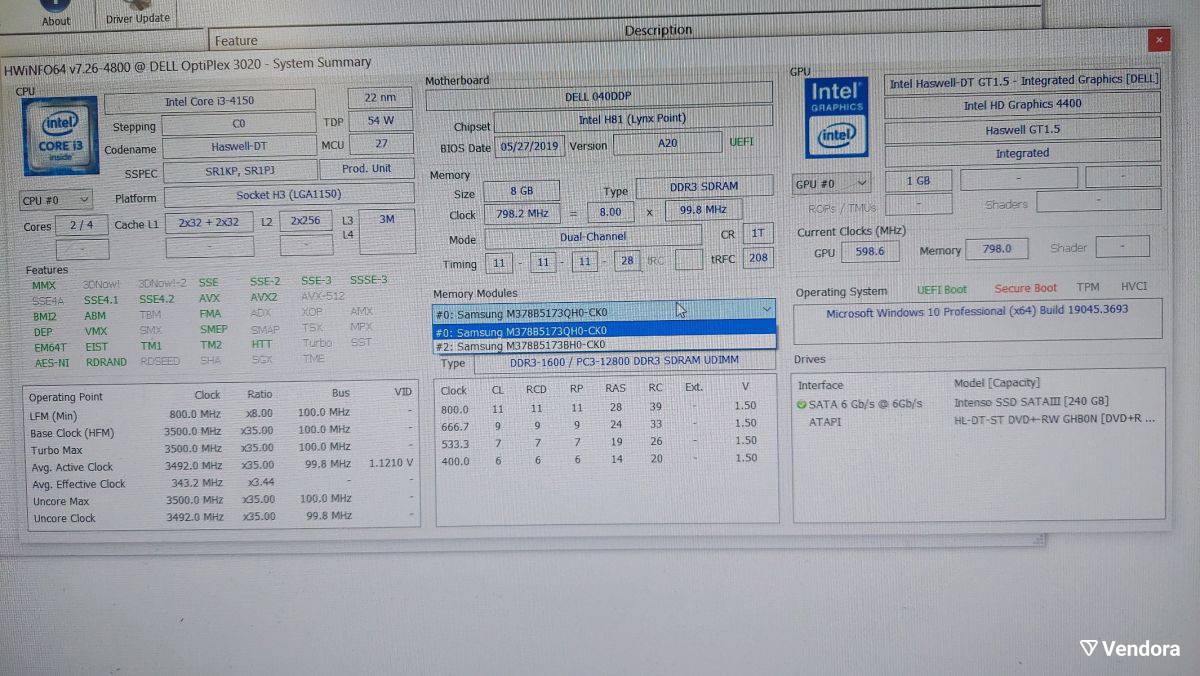1200x676 pixels.
Task: Select the Microsoft Windows 10 Professional build text
Action: point(977,311)
